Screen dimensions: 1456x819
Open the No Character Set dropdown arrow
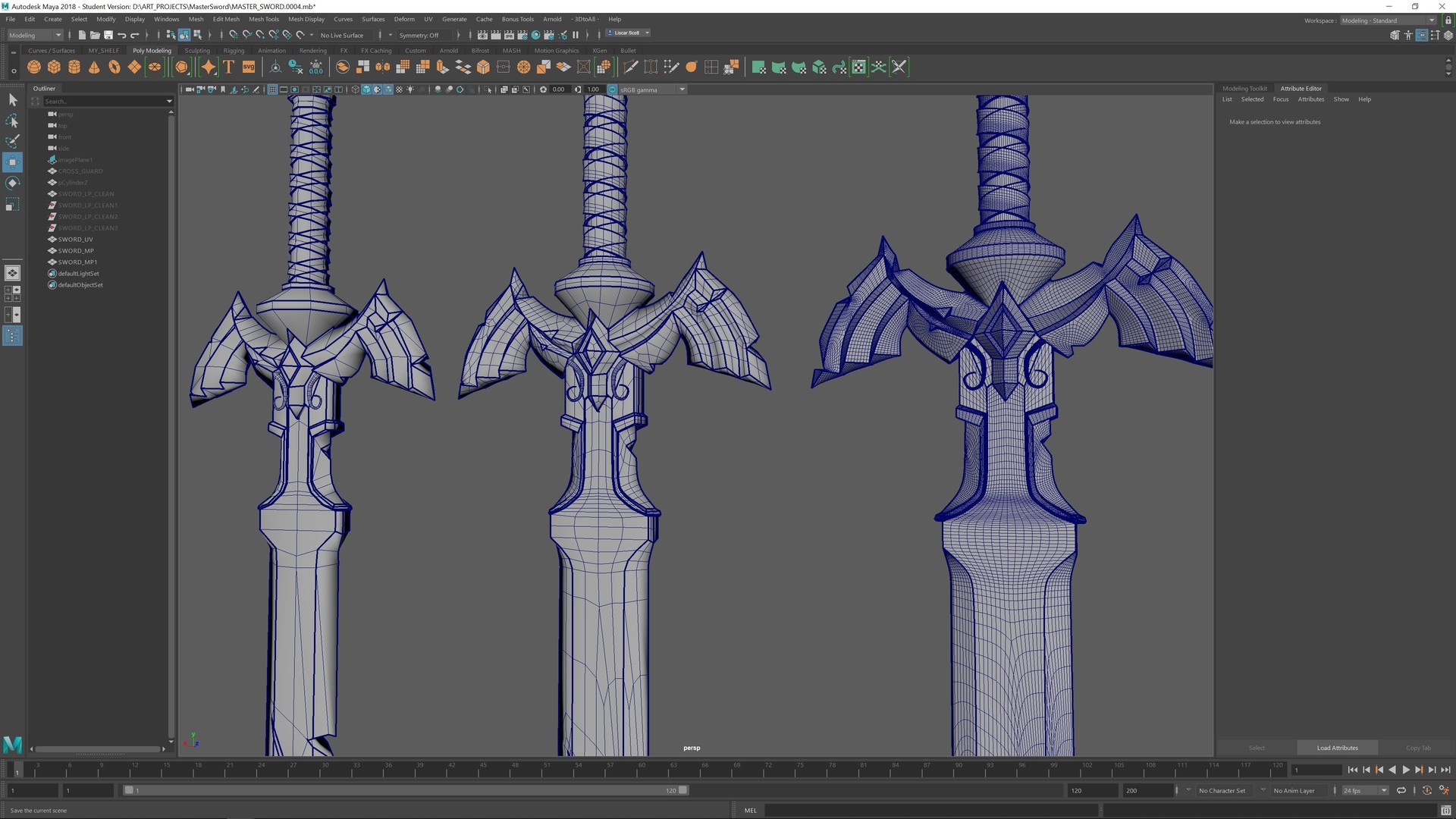[1188, 790]
